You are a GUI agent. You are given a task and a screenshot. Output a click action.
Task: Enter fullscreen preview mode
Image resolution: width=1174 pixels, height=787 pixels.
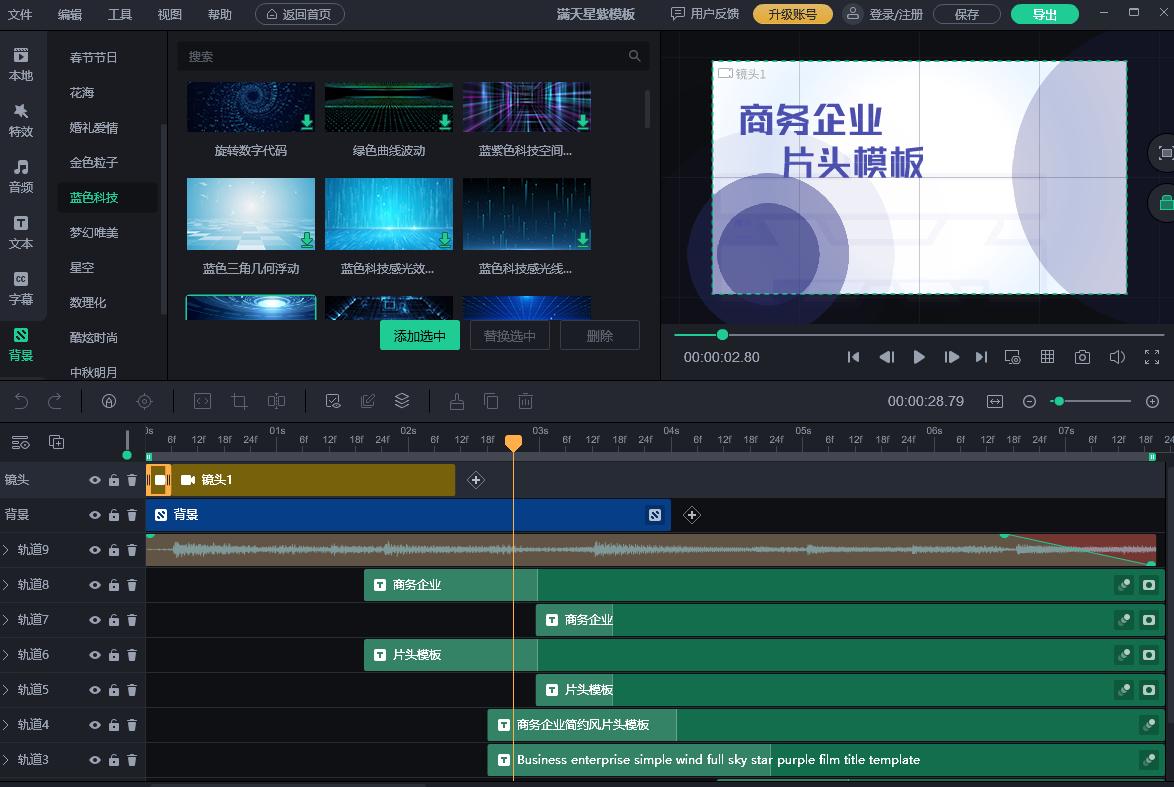click(1152, 356)
